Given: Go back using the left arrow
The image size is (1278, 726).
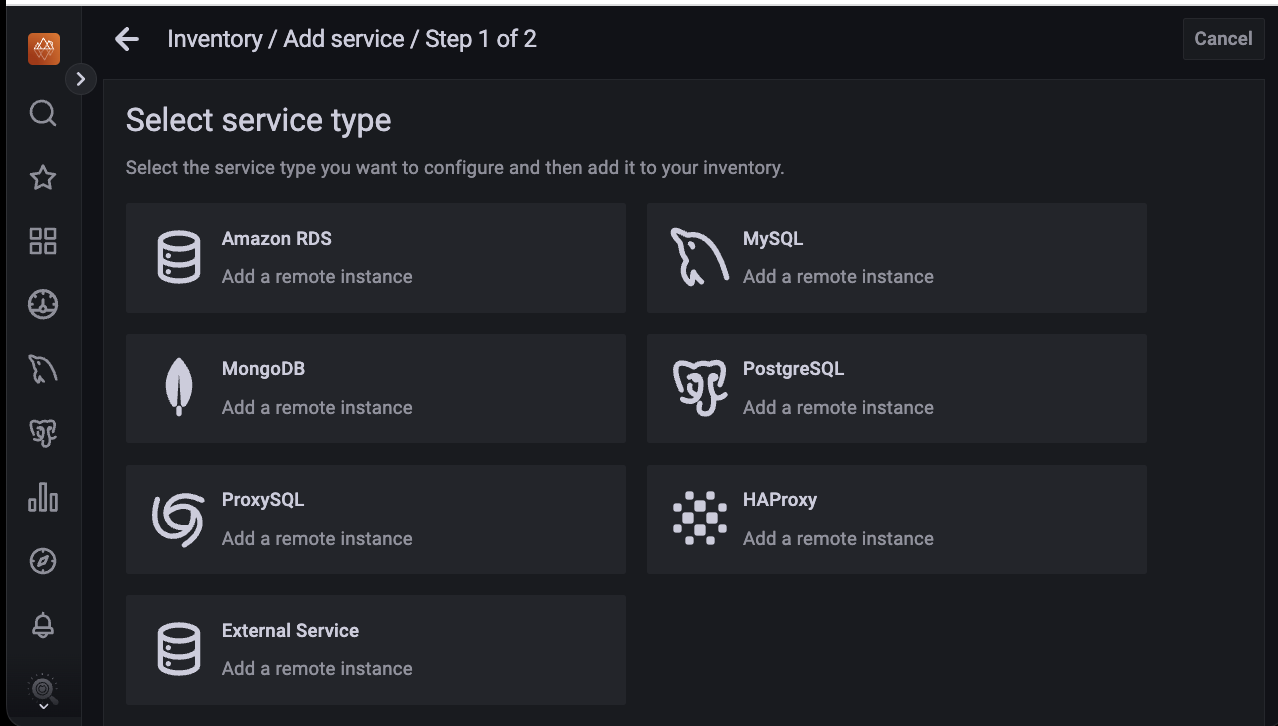Looking at the screenshot, I should 127,39.
